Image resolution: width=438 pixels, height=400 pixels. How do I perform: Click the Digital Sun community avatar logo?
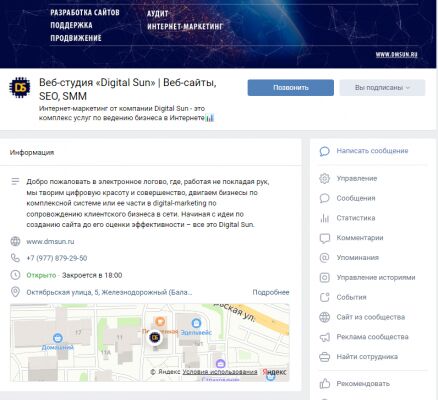pyautogui.click(x=19, y=88)
